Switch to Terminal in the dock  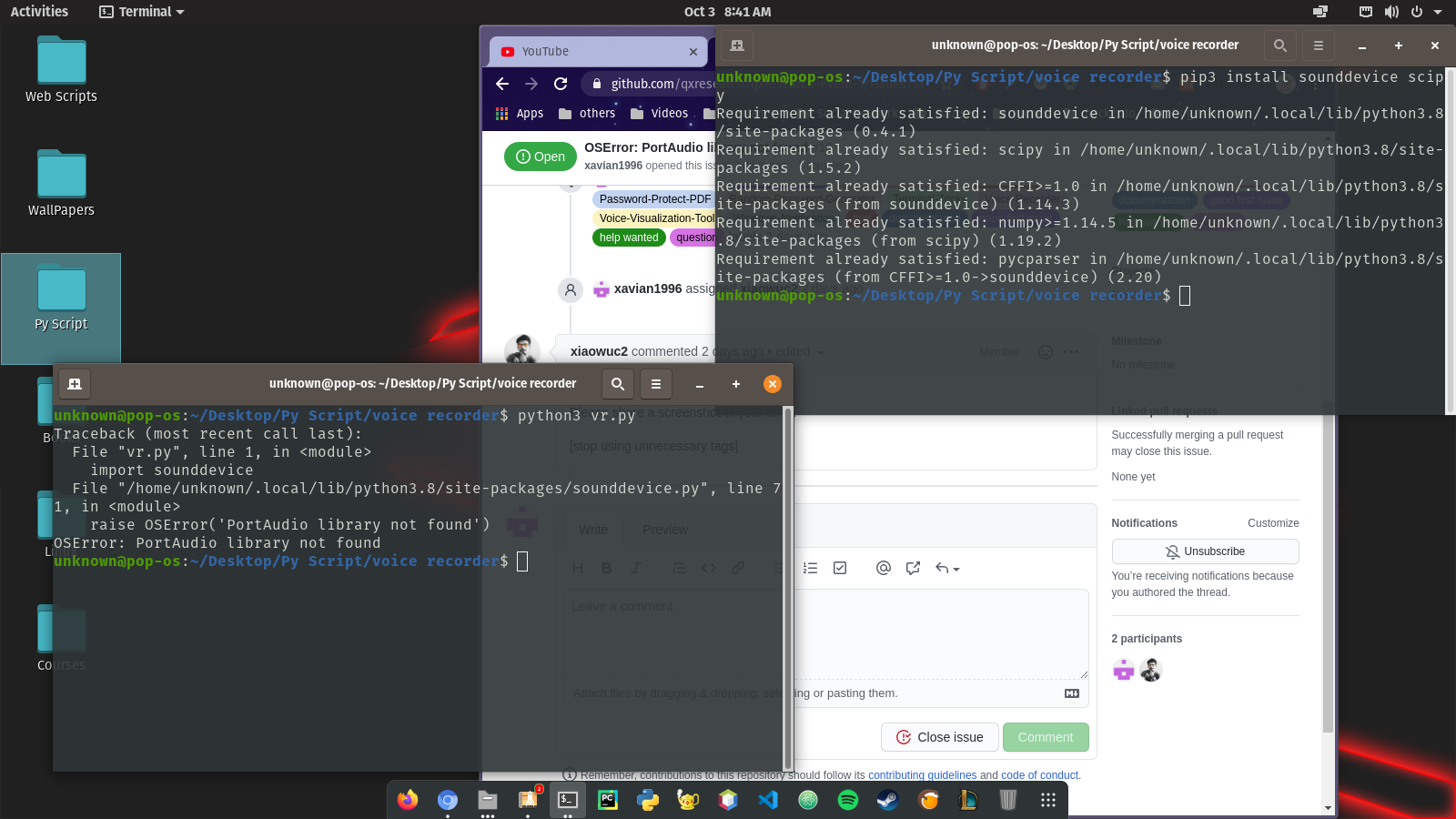pos(568,800)
